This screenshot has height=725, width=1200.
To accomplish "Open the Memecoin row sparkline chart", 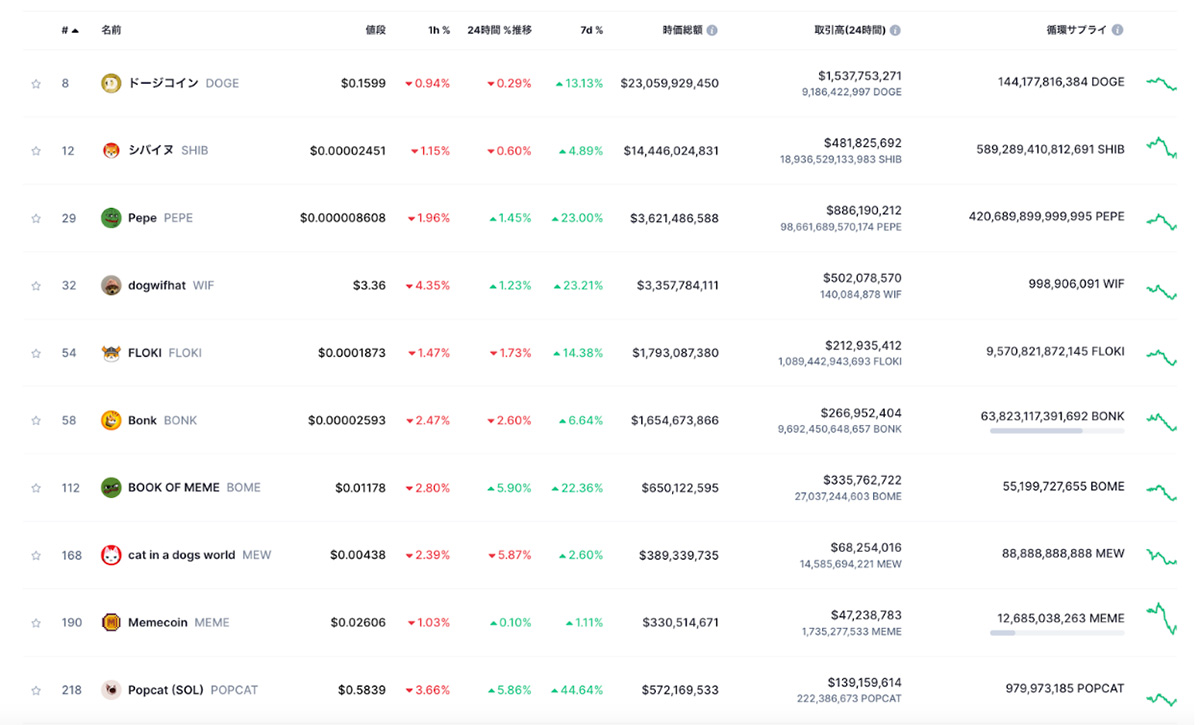I will click(x=1162, y=618).
